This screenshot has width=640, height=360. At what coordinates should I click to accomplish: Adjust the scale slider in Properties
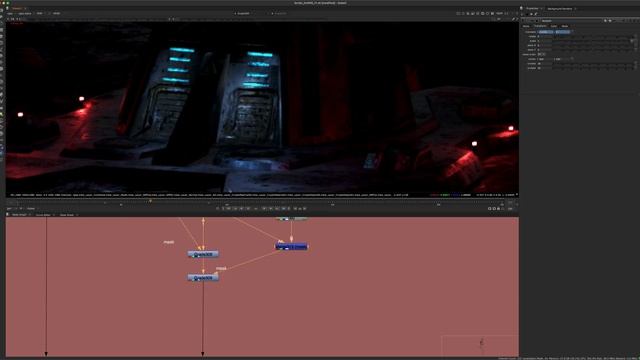[x=592, y=41]
